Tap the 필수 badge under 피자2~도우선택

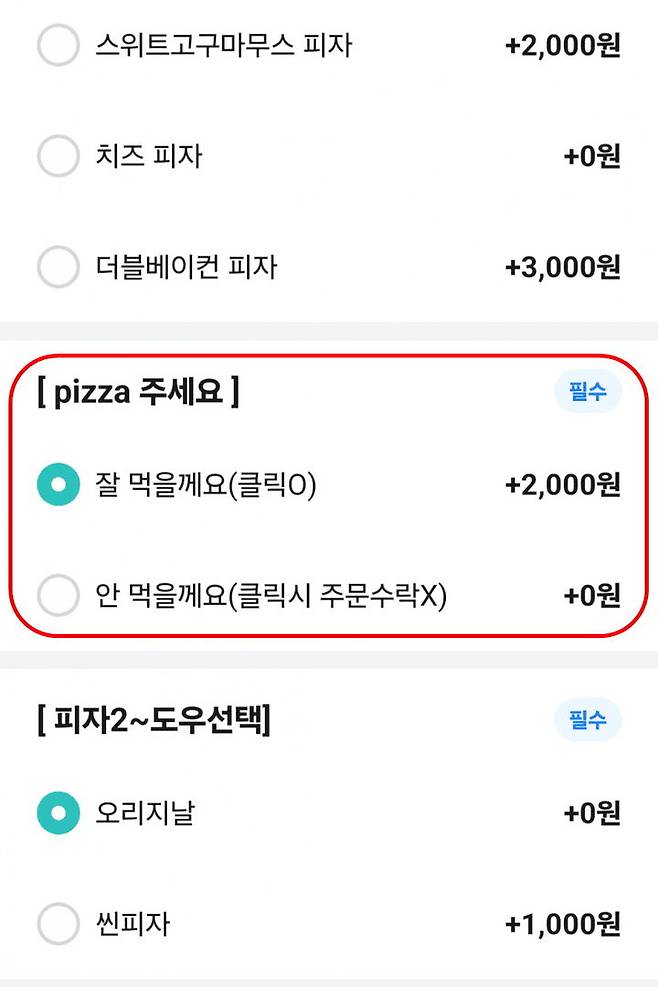(588, 720)
